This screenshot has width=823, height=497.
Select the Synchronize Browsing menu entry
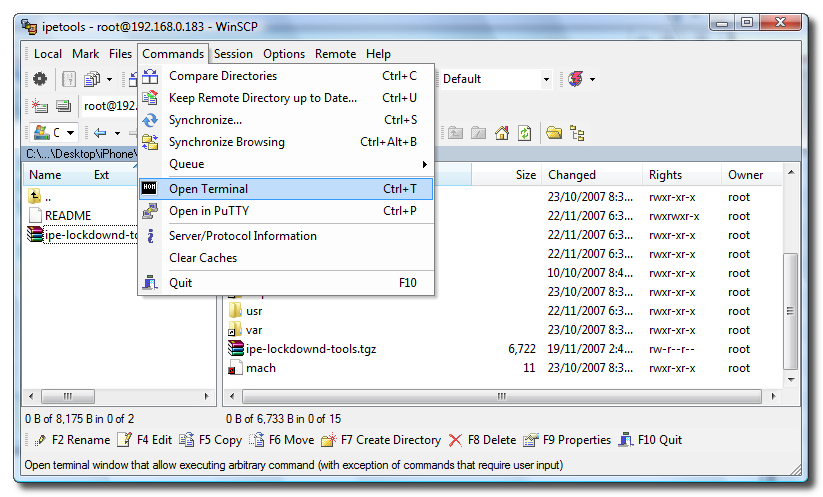coord(286,142)
